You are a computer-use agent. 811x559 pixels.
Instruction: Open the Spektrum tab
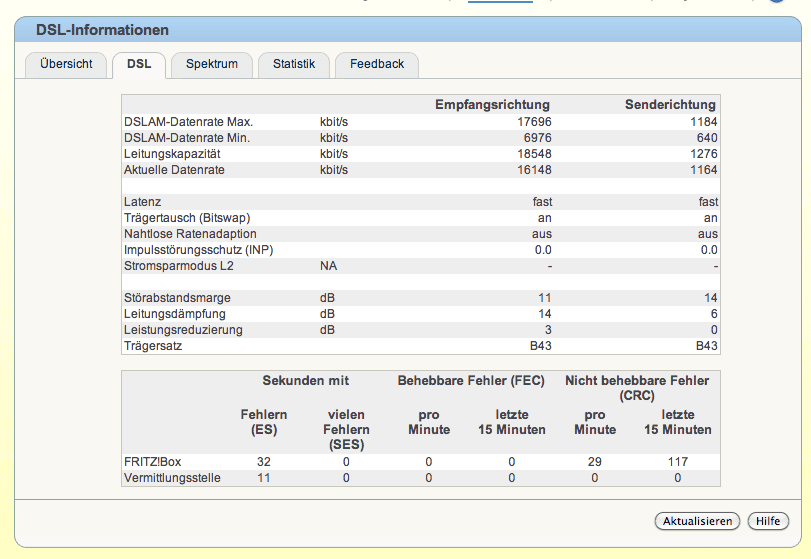click(x=212, y=64)
